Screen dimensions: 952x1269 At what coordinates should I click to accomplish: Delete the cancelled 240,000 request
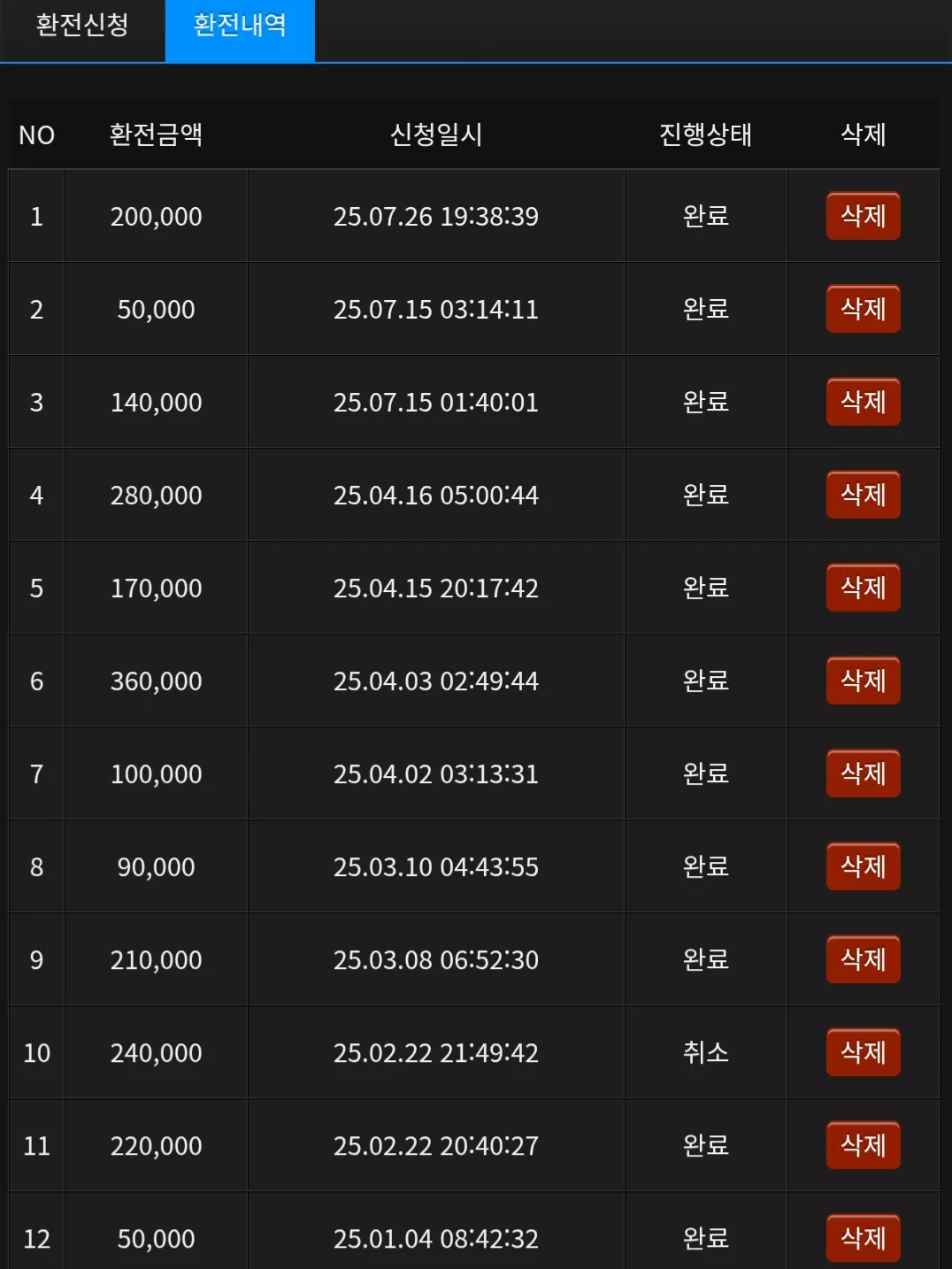point(864,1052)
